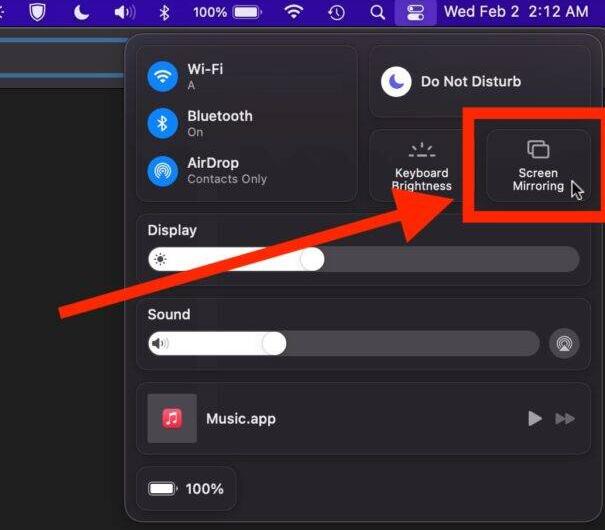605x530 pixels.
Task: Click the battery 100% module
Action: point(187,489)
